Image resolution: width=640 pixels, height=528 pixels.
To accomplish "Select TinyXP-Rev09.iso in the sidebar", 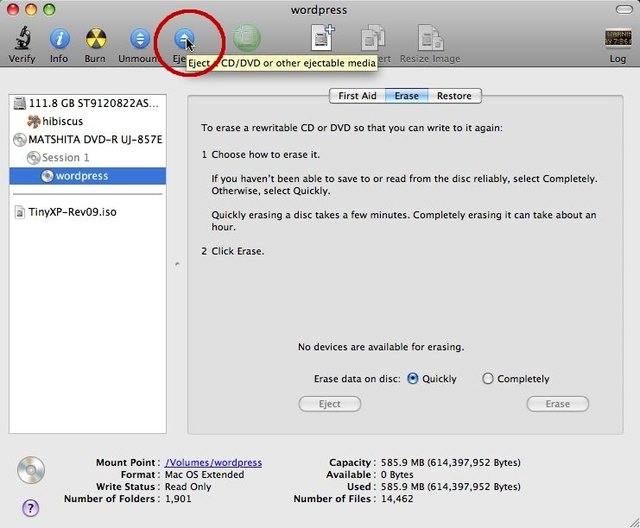I will pos(87,212).
